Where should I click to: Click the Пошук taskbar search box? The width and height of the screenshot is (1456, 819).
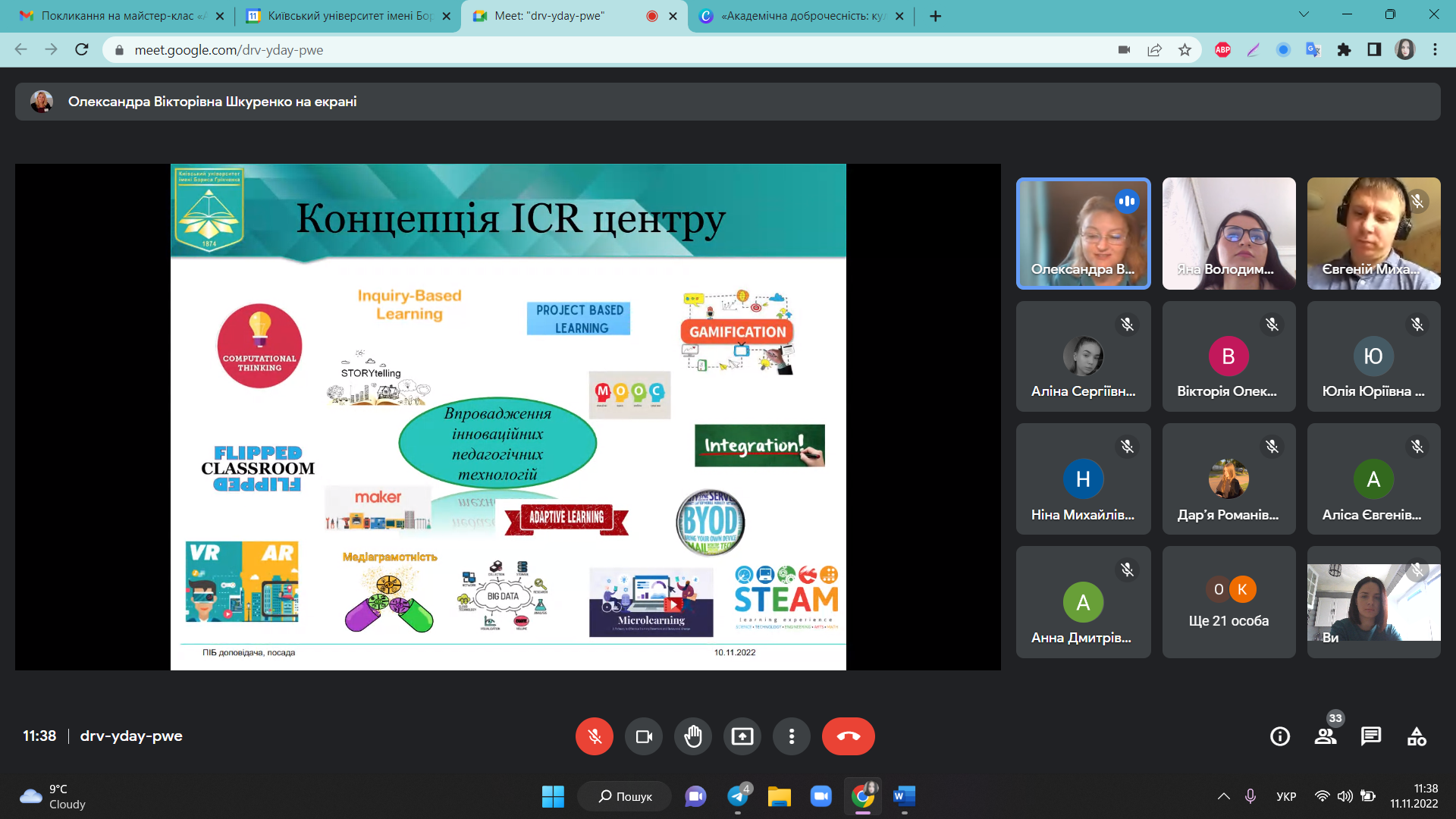625,796
